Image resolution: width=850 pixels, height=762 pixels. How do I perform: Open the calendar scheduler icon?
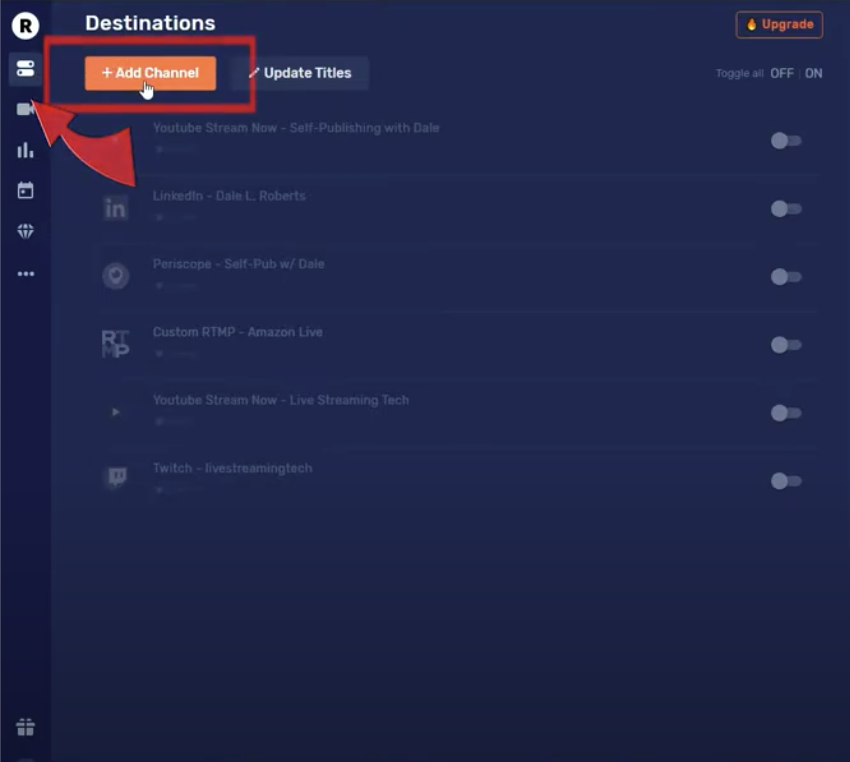[x=25, y=190]
